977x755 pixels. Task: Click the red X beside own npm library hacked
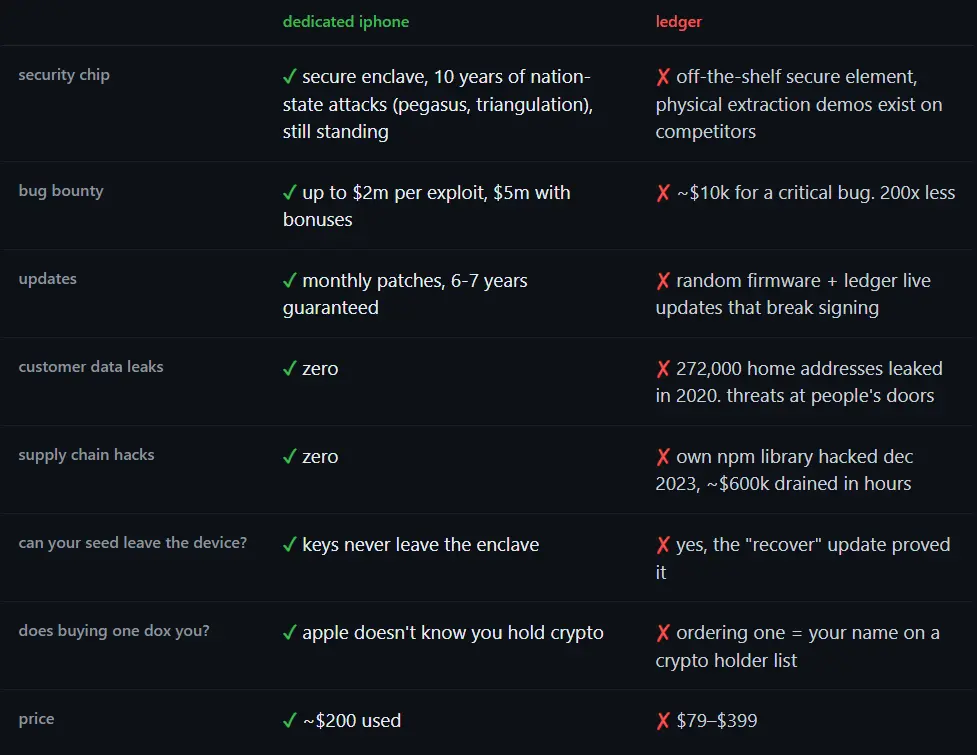(x=663, y=457)
